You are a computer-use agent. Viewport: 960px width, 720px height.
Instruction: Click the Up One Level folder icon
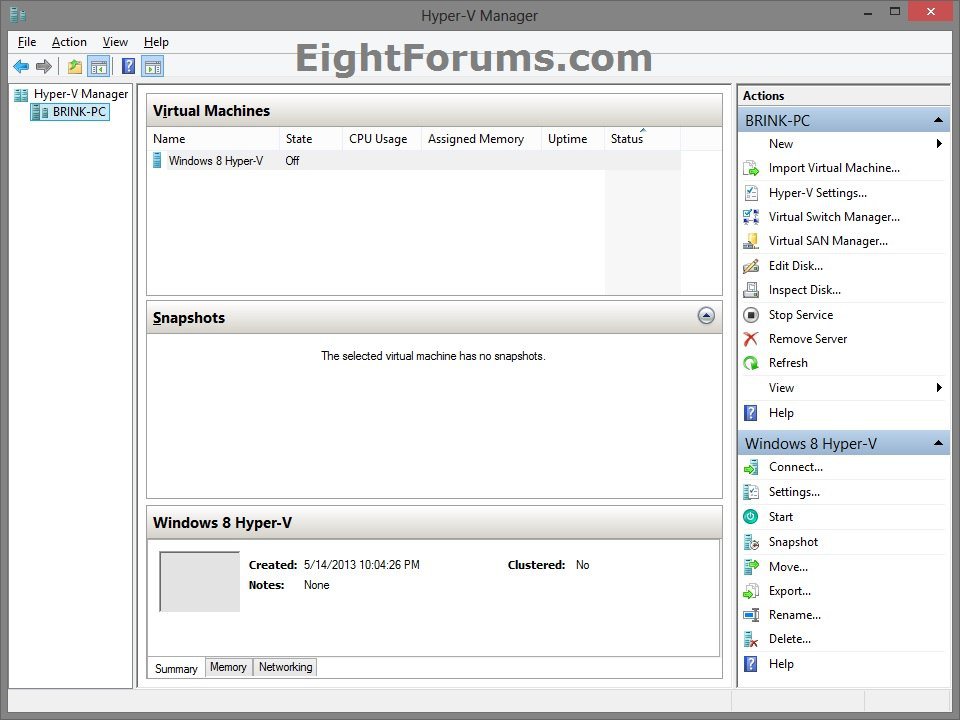(75, 66)
